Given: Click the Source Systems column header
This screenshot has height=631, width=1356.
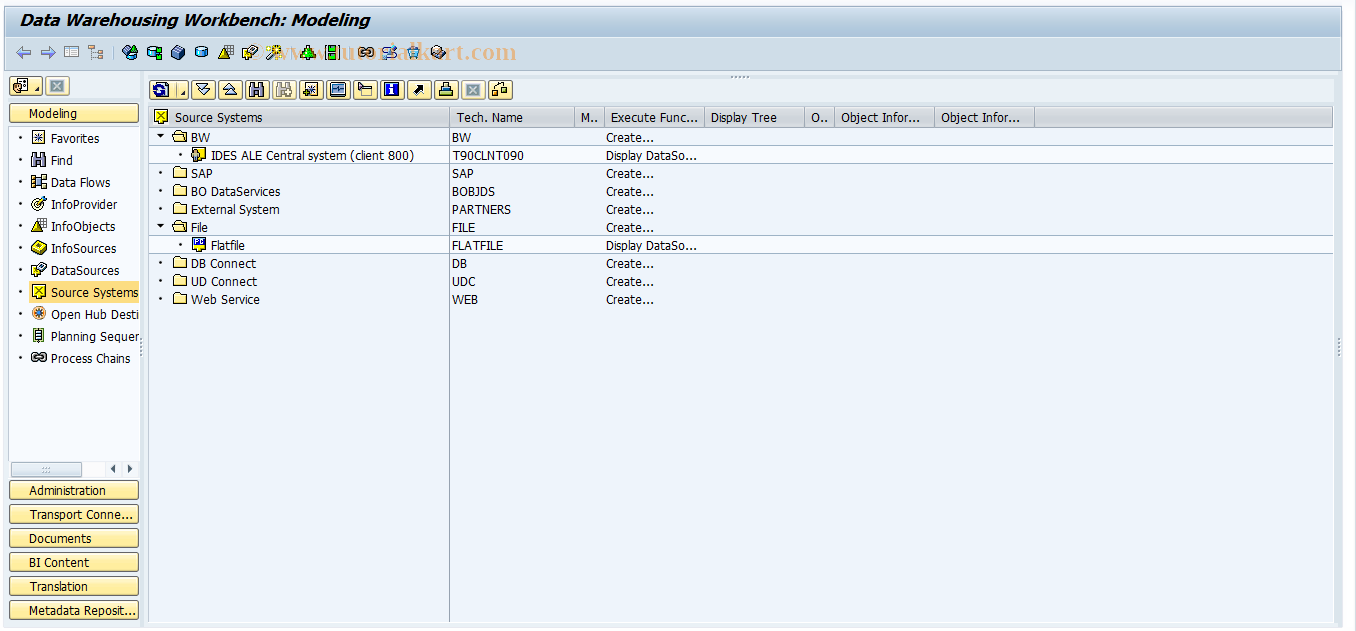Looking at the screenshot, I should 299,117.
